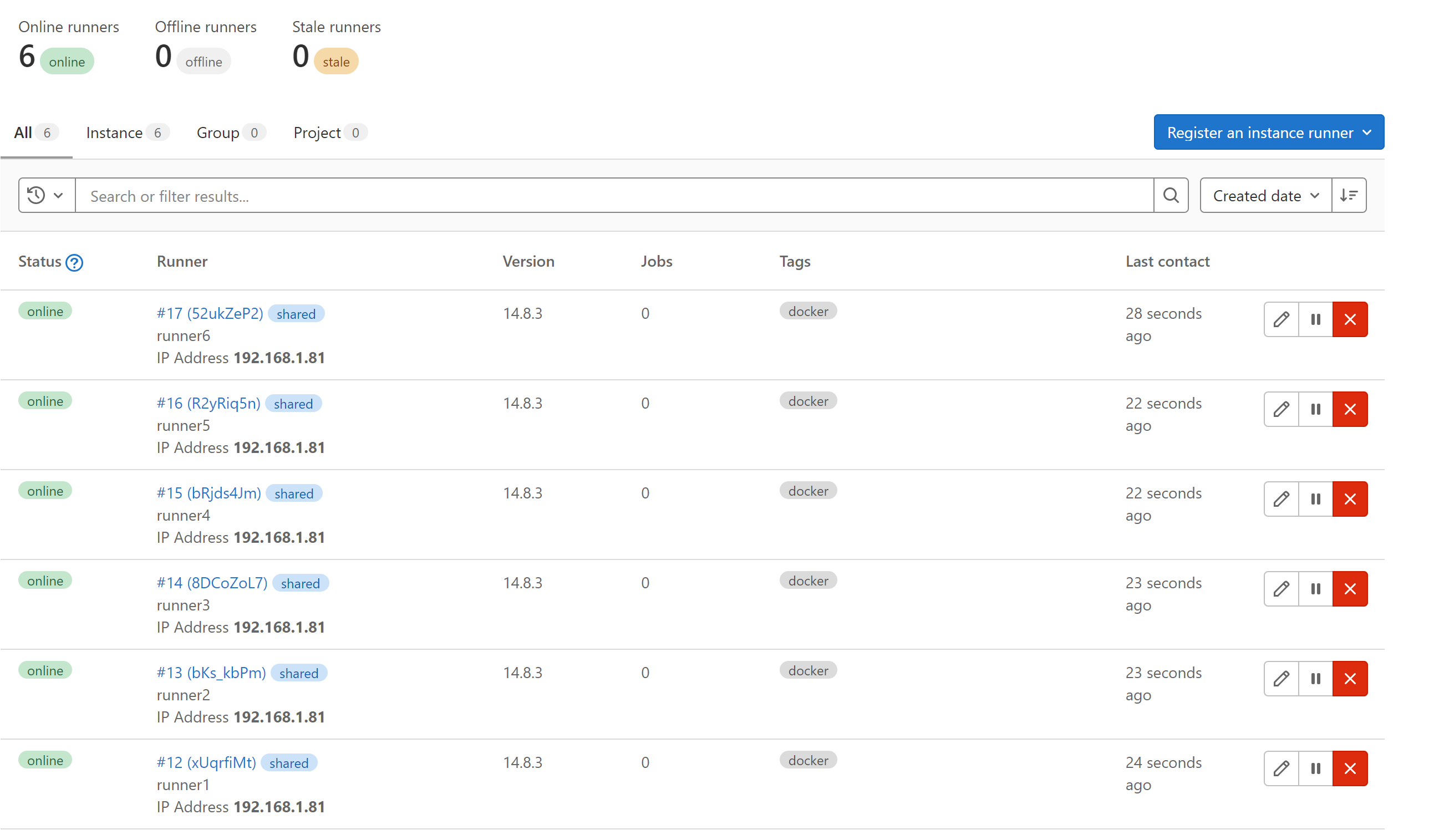
Task: Edit runner6 with the pencil icon
Action: pyautogui.click(x=1281, y=319)
